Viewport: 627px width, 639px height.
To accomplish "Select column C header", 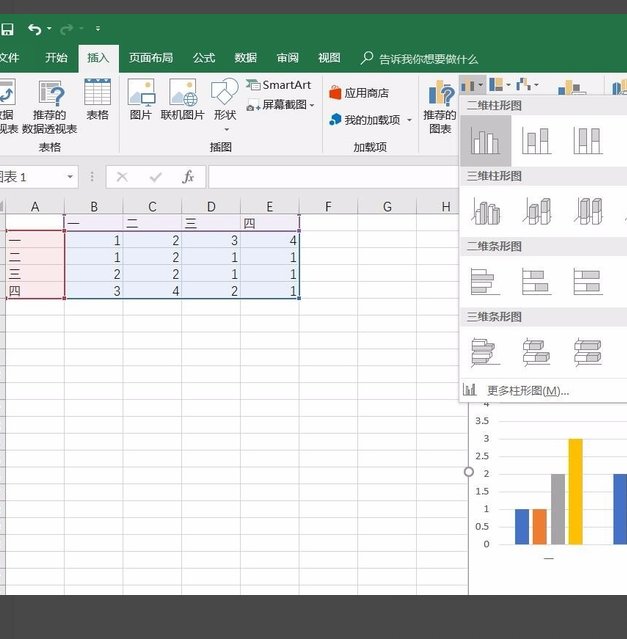I will coord(152,207).
